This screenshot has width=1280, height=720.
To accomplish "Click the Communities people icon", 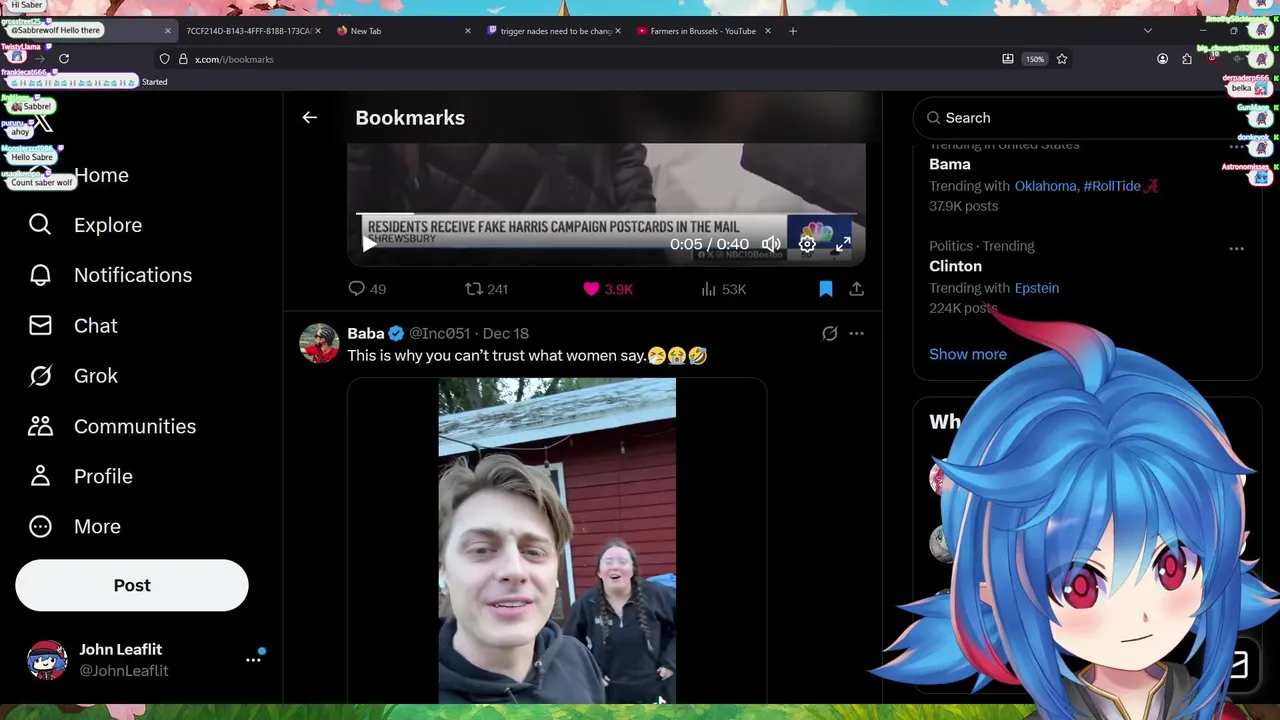I will pyautogui.click(x=40, y=426).
